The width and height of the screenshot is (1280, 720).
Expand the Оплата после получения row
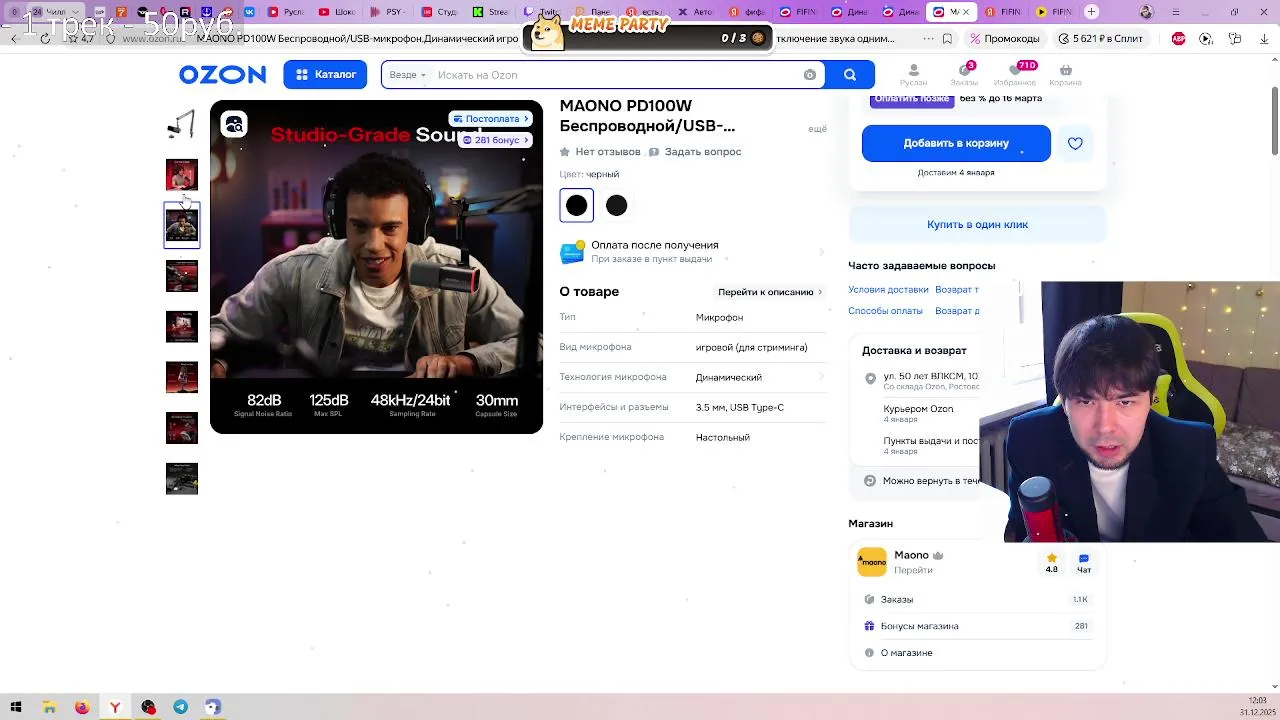coord(693,251)
